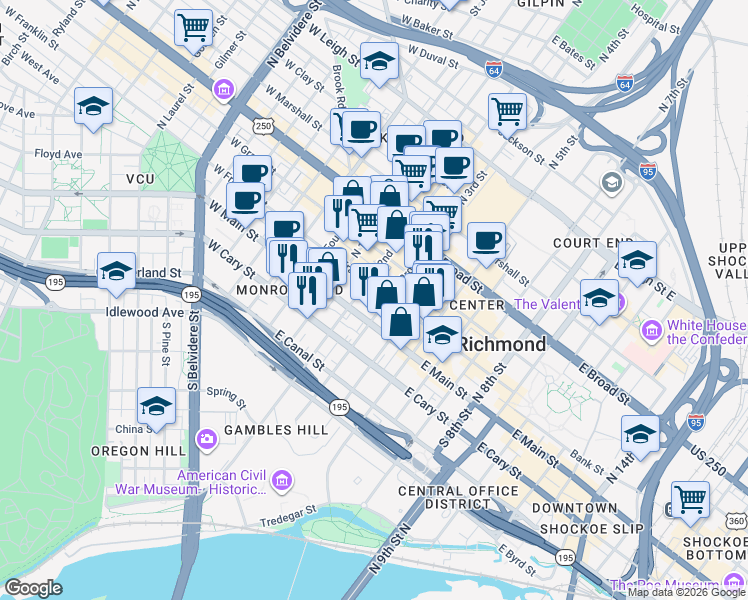The width and height of the screenshot is (748, 600).
Task: Select the camera pin at Gambles Hill
Action: [x=207, y=438]
